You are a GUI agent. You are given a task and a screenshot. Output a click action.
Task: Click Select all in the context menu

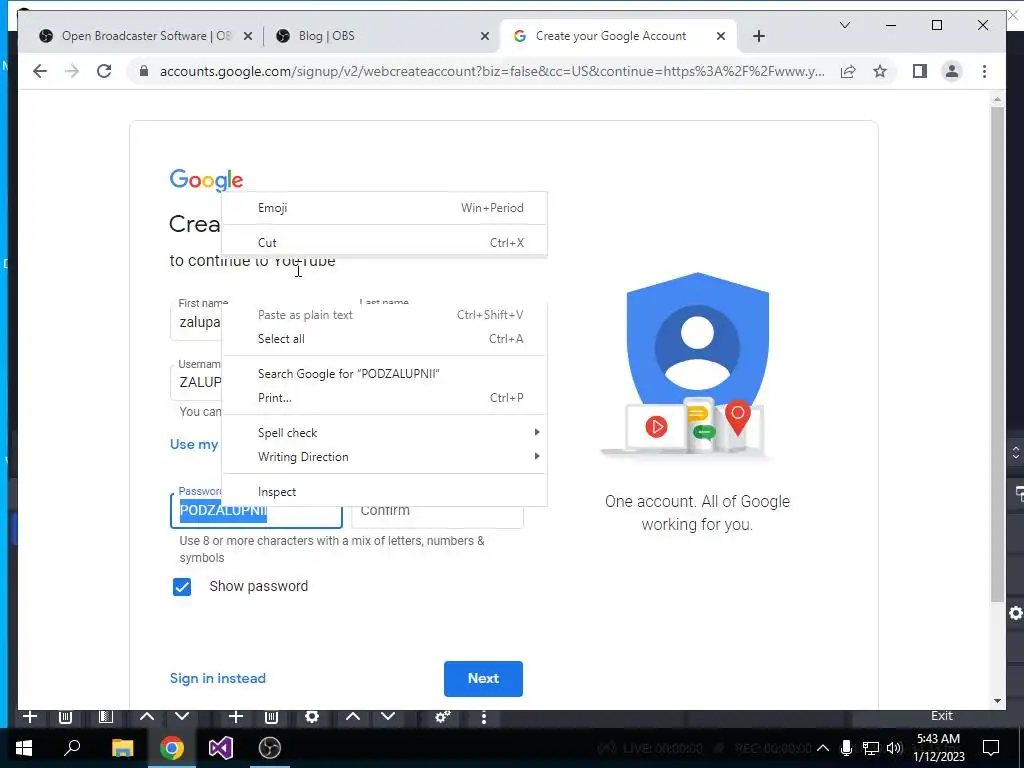[x=384, y=339]
